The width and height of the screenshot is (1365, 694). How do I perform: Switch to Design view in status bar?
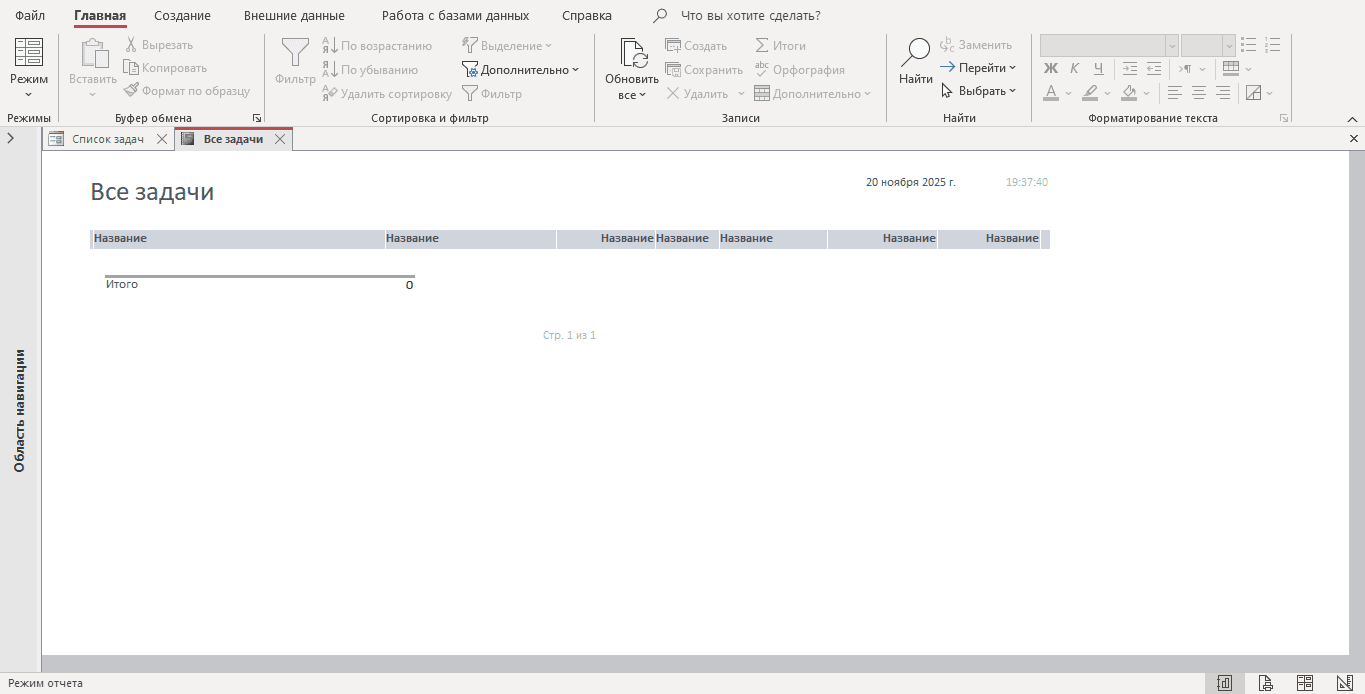[x=1344, y=683]
